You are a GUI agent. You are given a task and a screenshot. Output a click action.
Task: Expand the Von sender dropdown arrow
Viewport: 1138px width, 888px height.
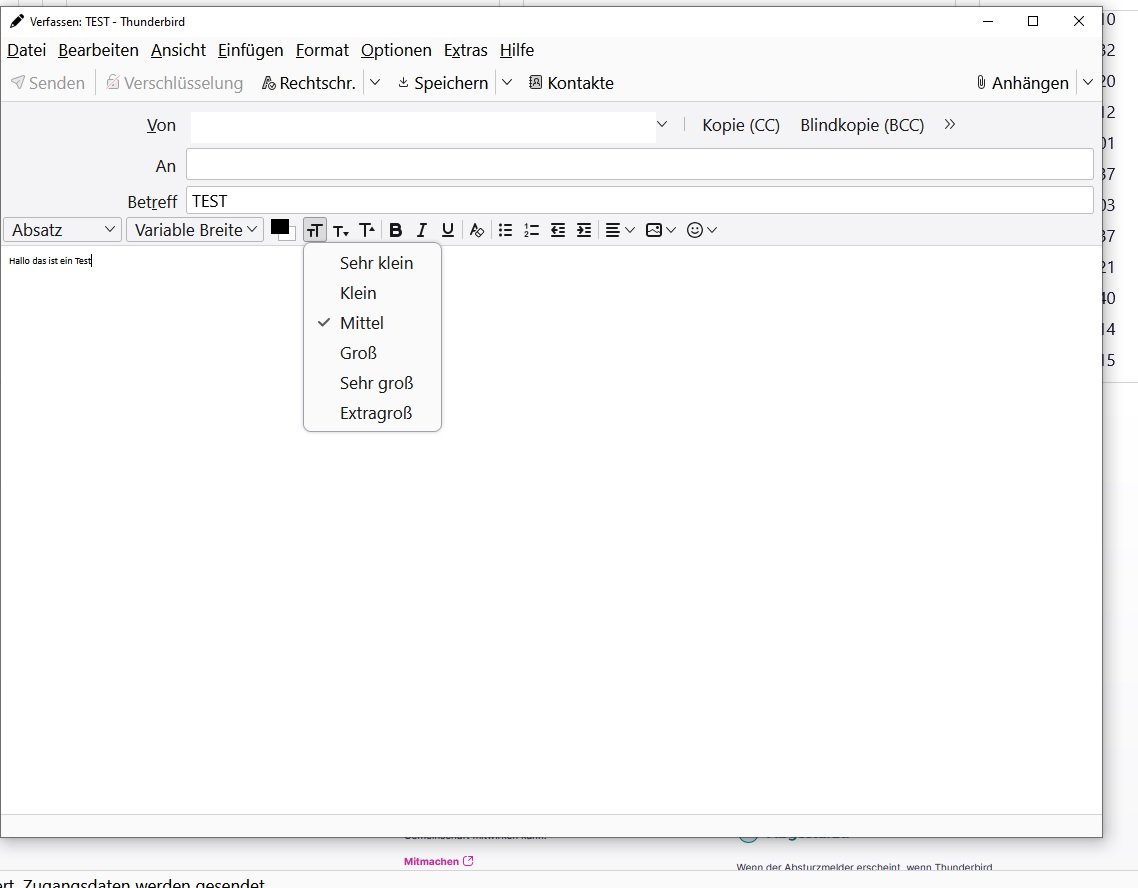(x=662, y=125)
